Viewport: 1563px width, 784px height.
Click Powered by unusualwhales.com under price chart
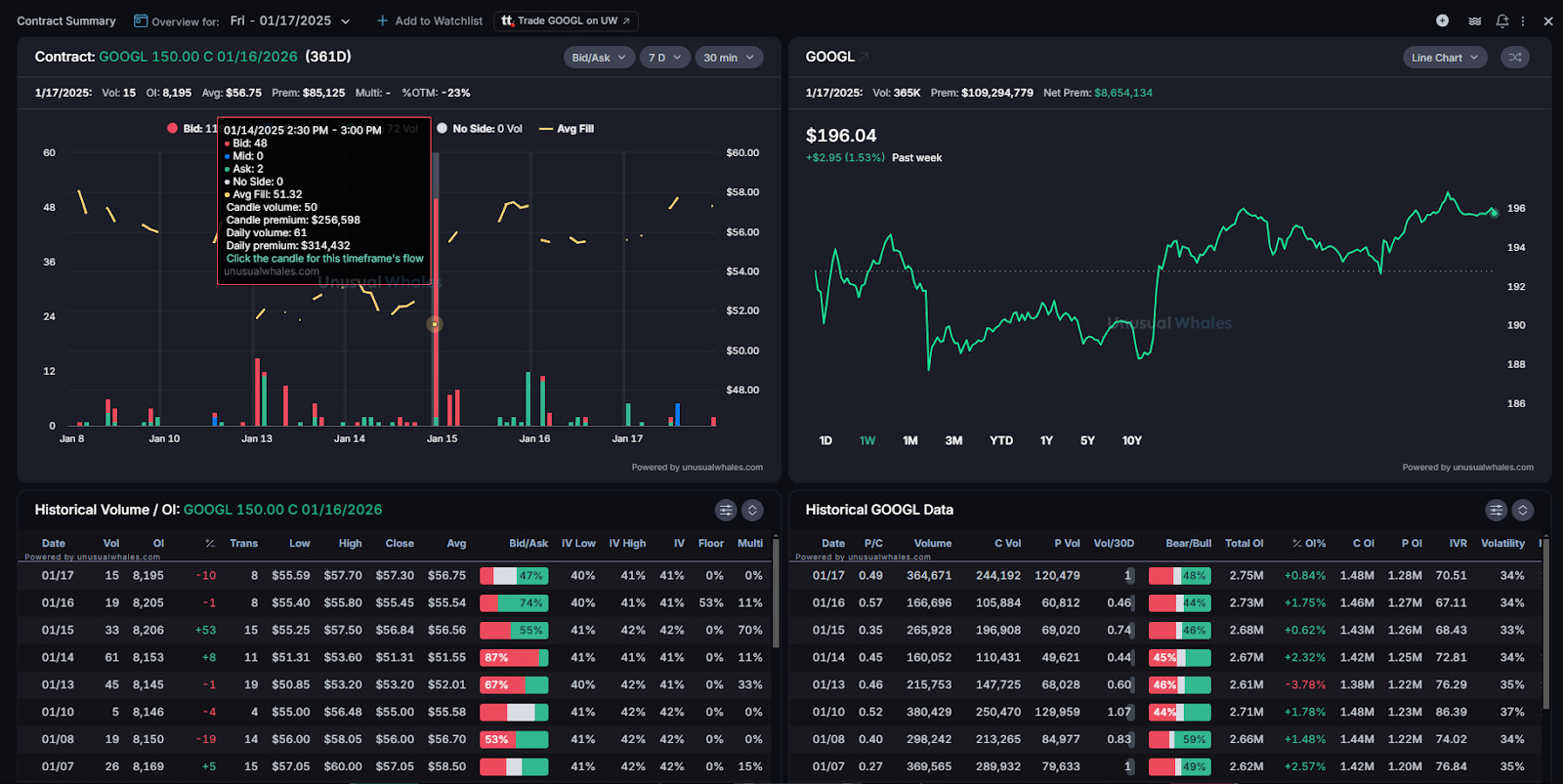tap(1468, 468)
